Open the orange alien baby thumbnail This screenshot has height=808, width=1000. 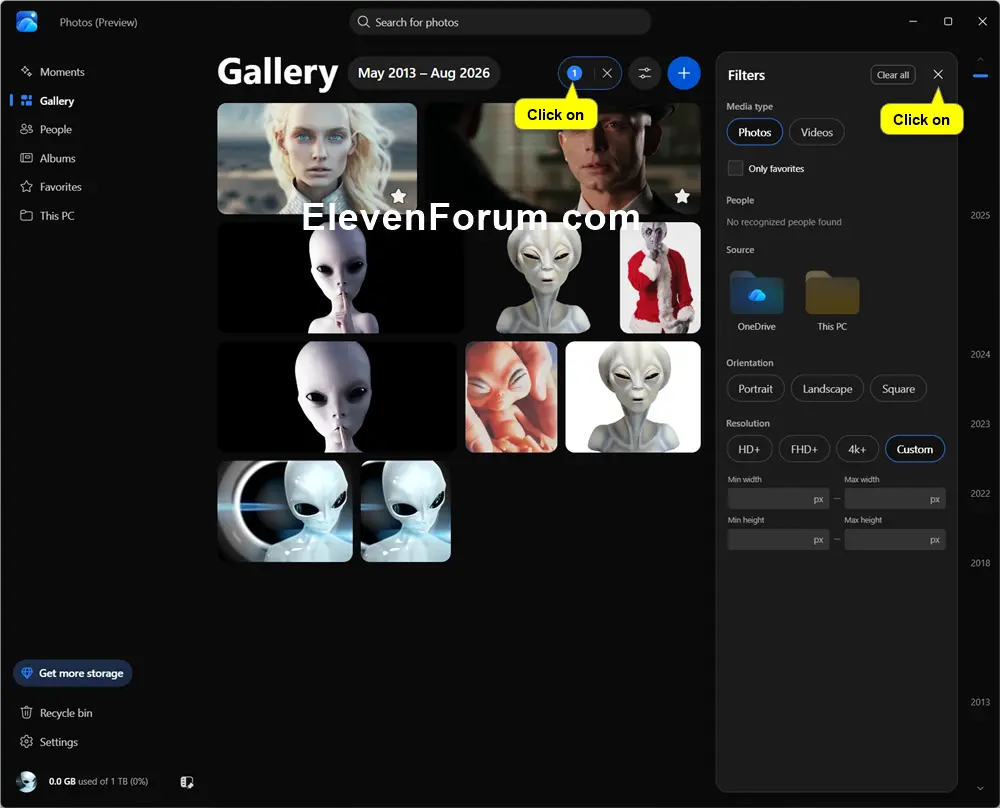click(511, 397)
